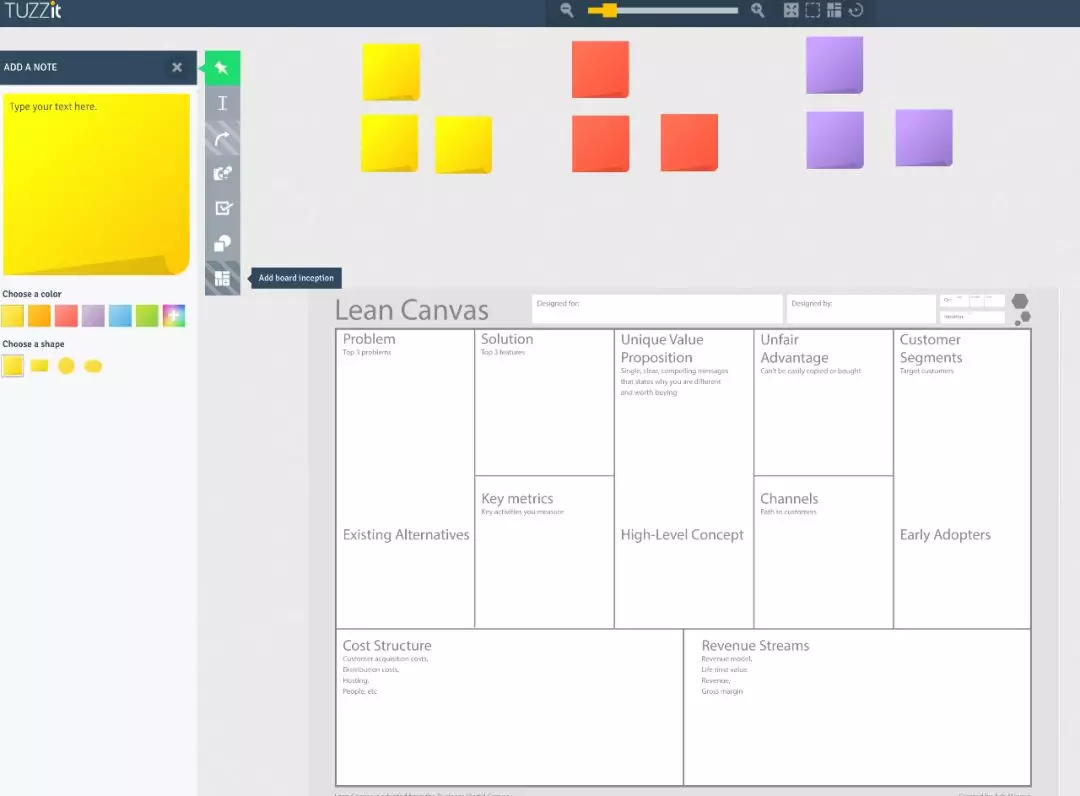
Task: Click the zoom in magnifier
Action: (x=758, y=10)
